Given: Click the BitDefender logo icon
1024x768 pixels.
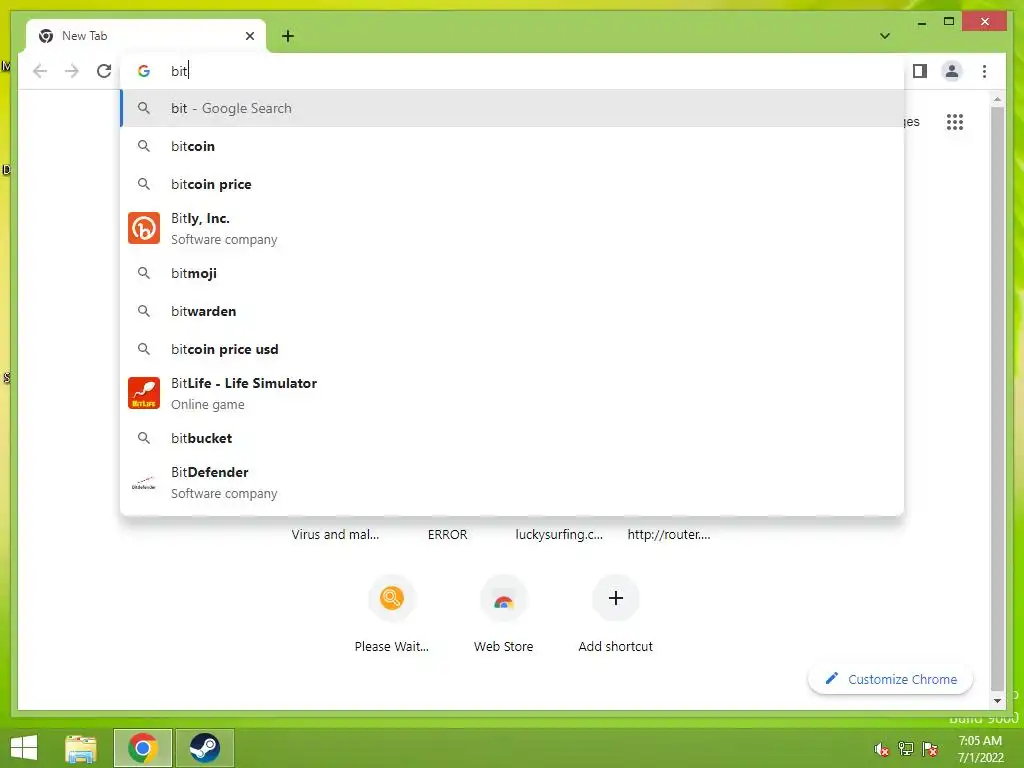Looking at the screenshot, I should [144, 483].
